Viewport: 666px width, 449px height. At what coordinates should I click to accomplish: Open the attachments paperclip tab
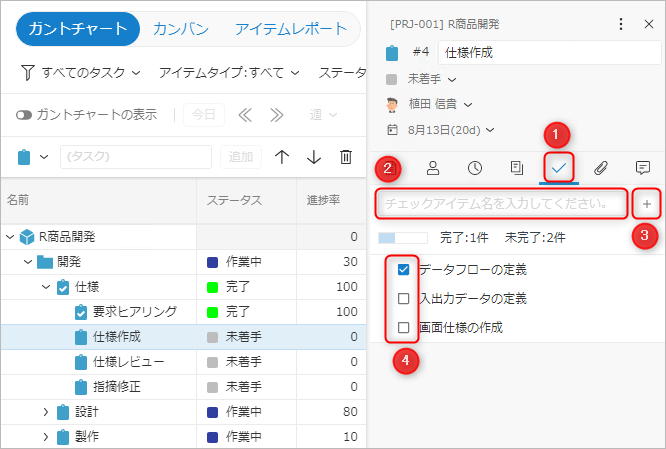[x=600, y=167]
